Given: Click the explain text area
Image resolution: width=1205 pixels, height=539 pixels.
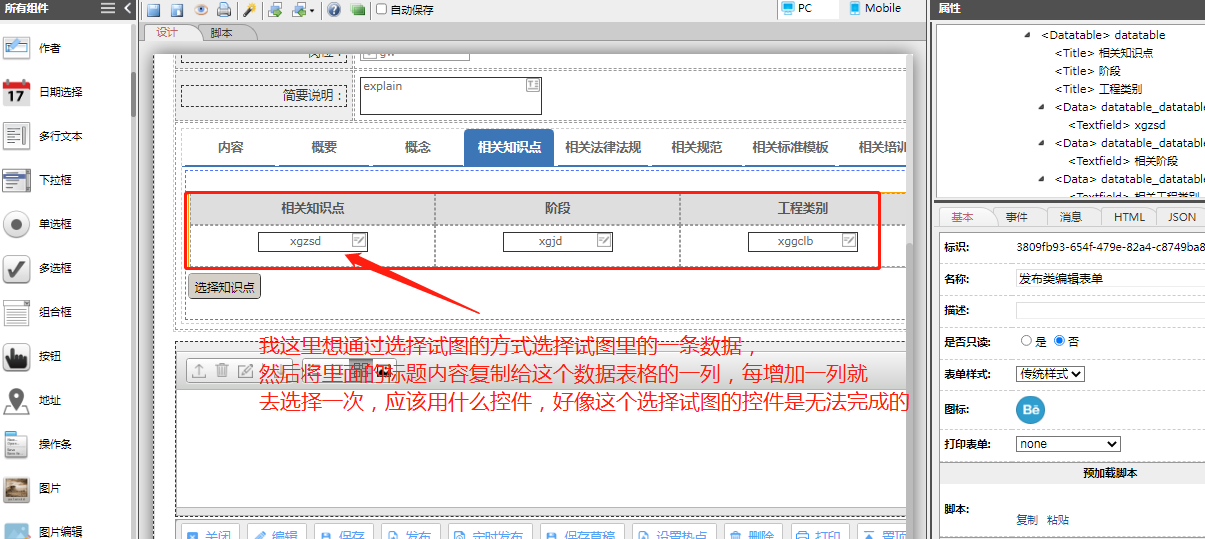Looking at the screenshot, I should click(450, 95).
